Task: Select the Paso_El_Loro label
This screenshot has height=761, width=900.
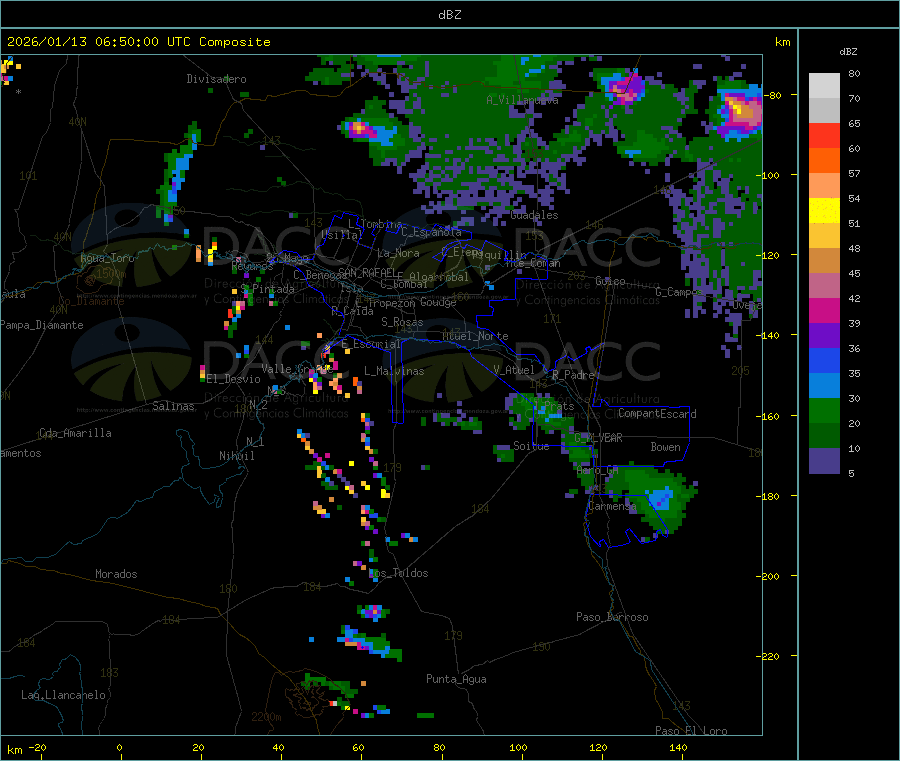Action: coord(691,731)
